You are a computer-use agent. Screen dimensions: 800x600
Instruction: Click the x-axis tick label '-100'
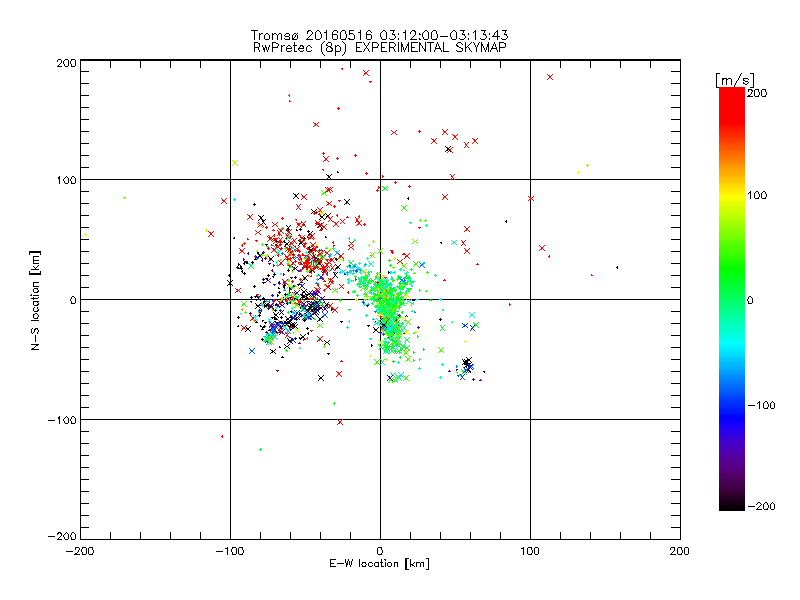pos(230,551)
